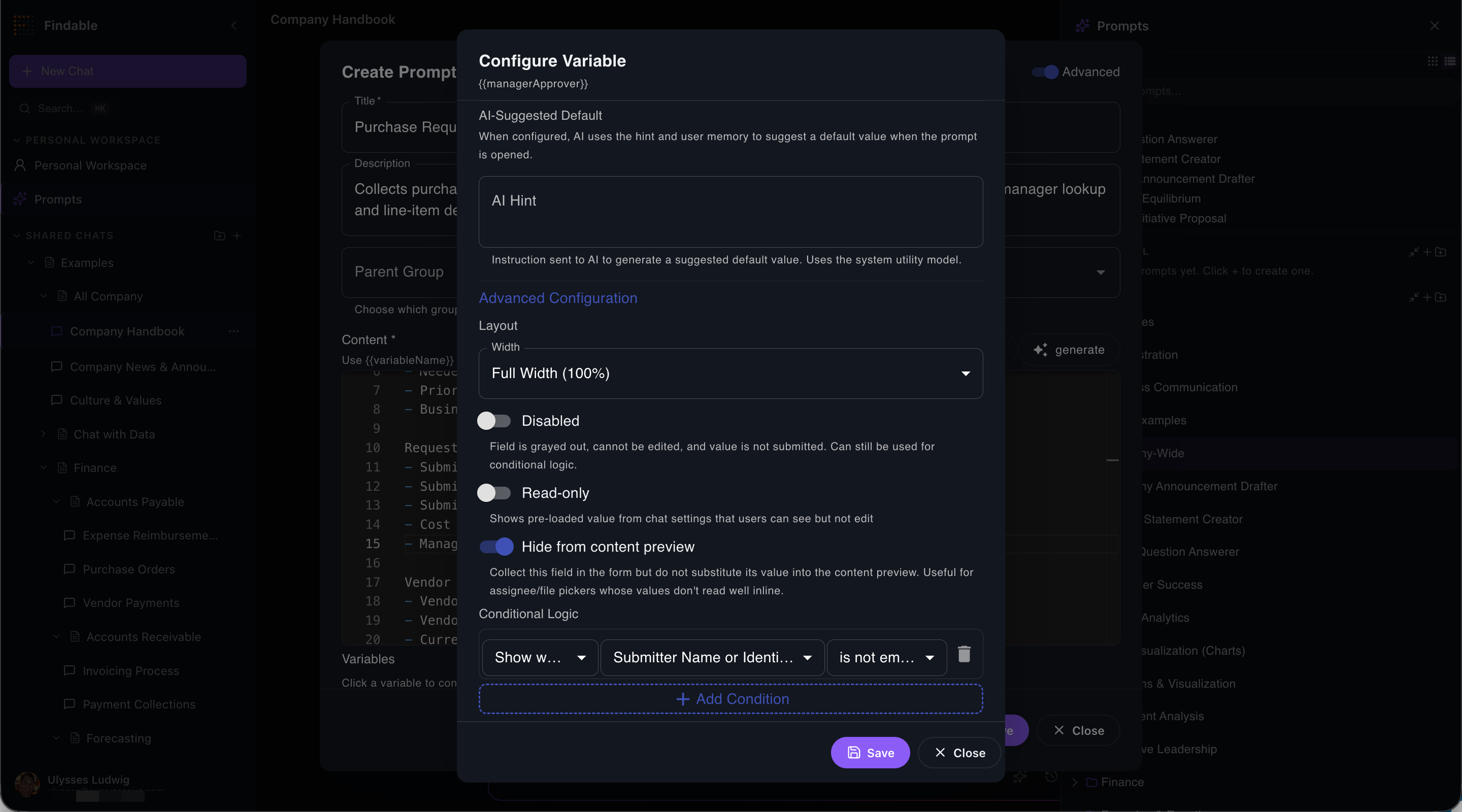Click Advanced Configuration heading
The image size is (1462, 812).
coord(558,298)
